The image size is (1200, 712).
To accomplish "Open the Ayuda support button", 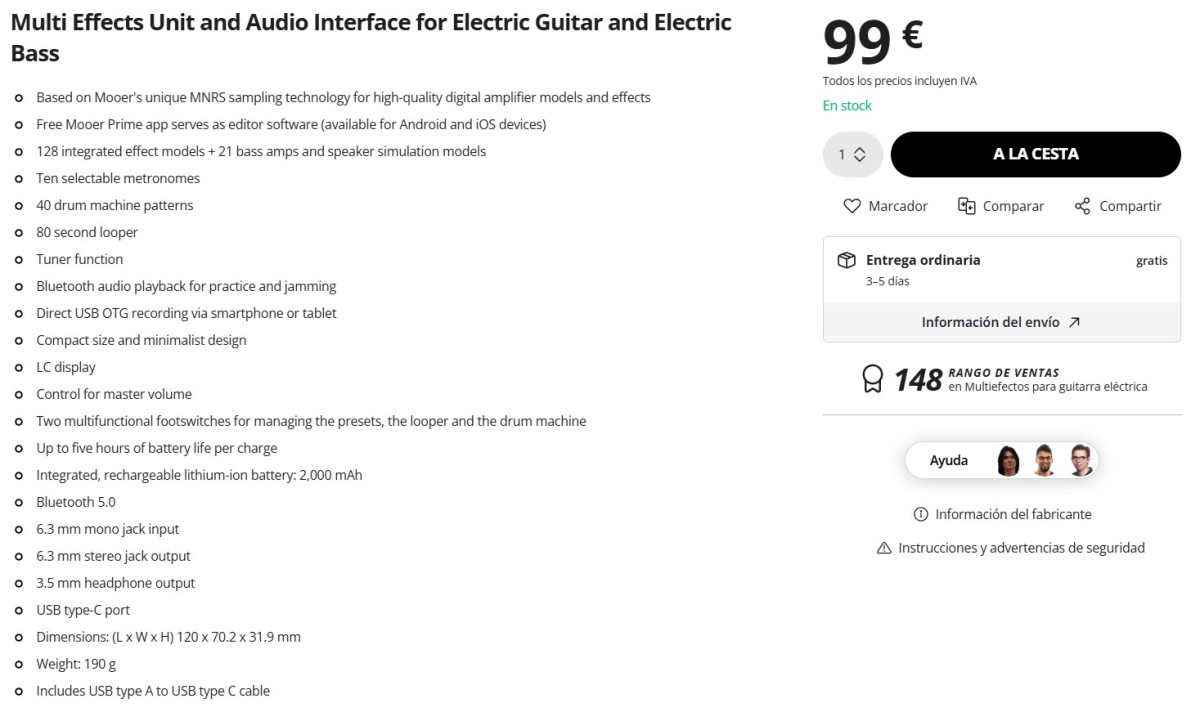I will point(949,460).
